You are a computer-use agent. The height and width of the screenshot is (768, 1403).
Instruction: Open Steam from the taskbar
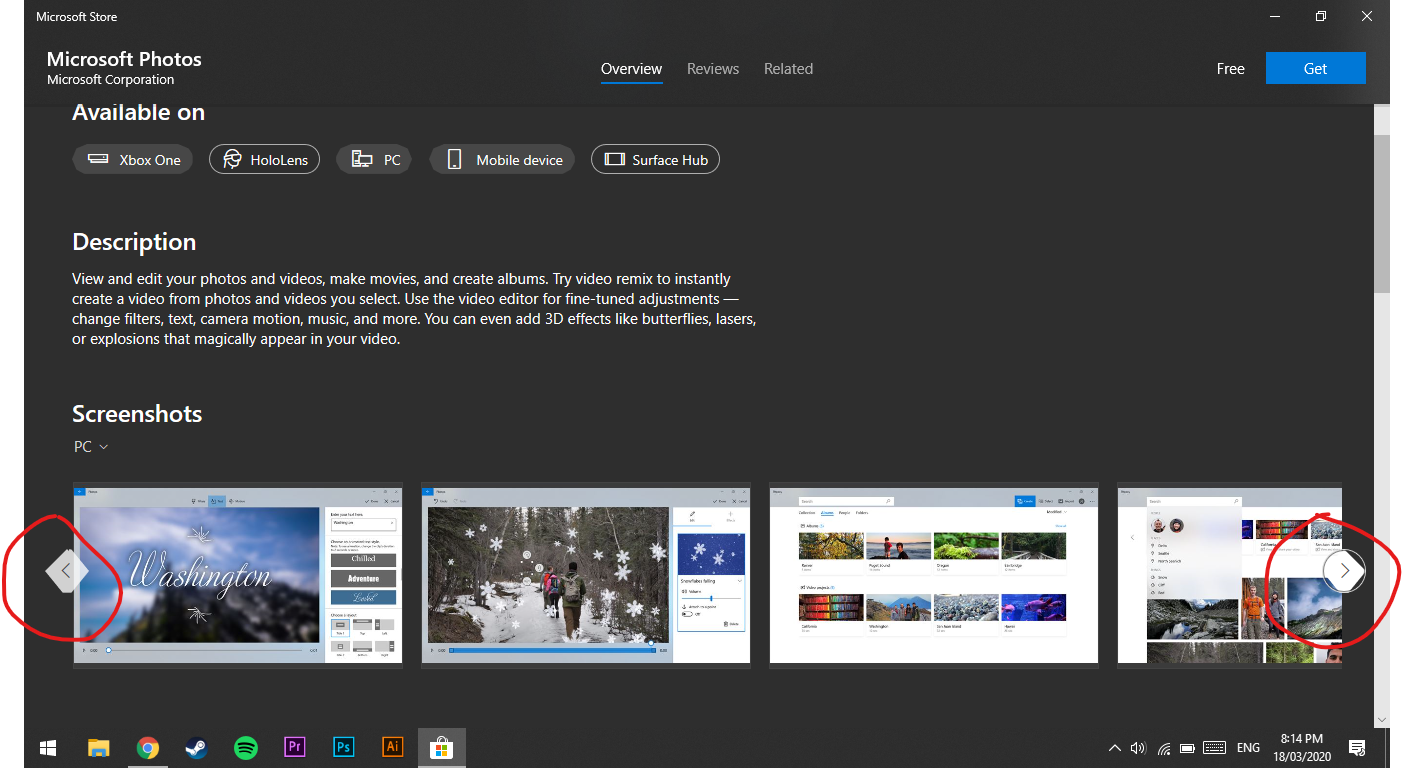click(x=196, y=747)
